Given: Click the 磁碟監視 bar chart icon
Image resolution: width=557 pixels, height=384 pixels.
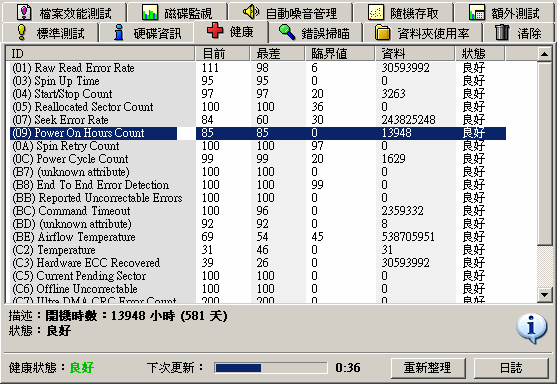Looking at the screenshot, I should coord(150,12).
